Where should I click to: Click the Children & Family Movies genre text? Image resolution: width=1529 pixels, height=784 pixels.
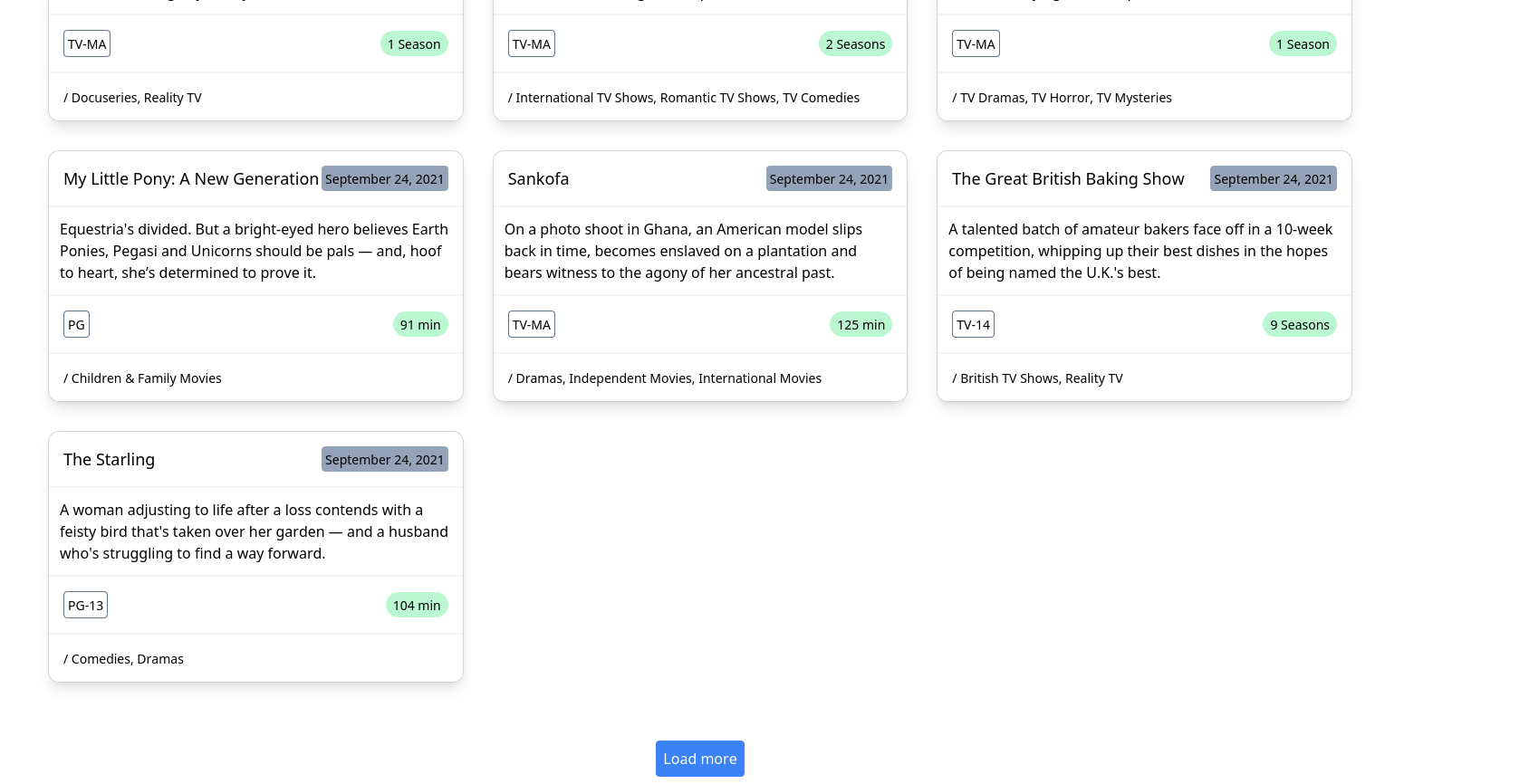point(142,378)
